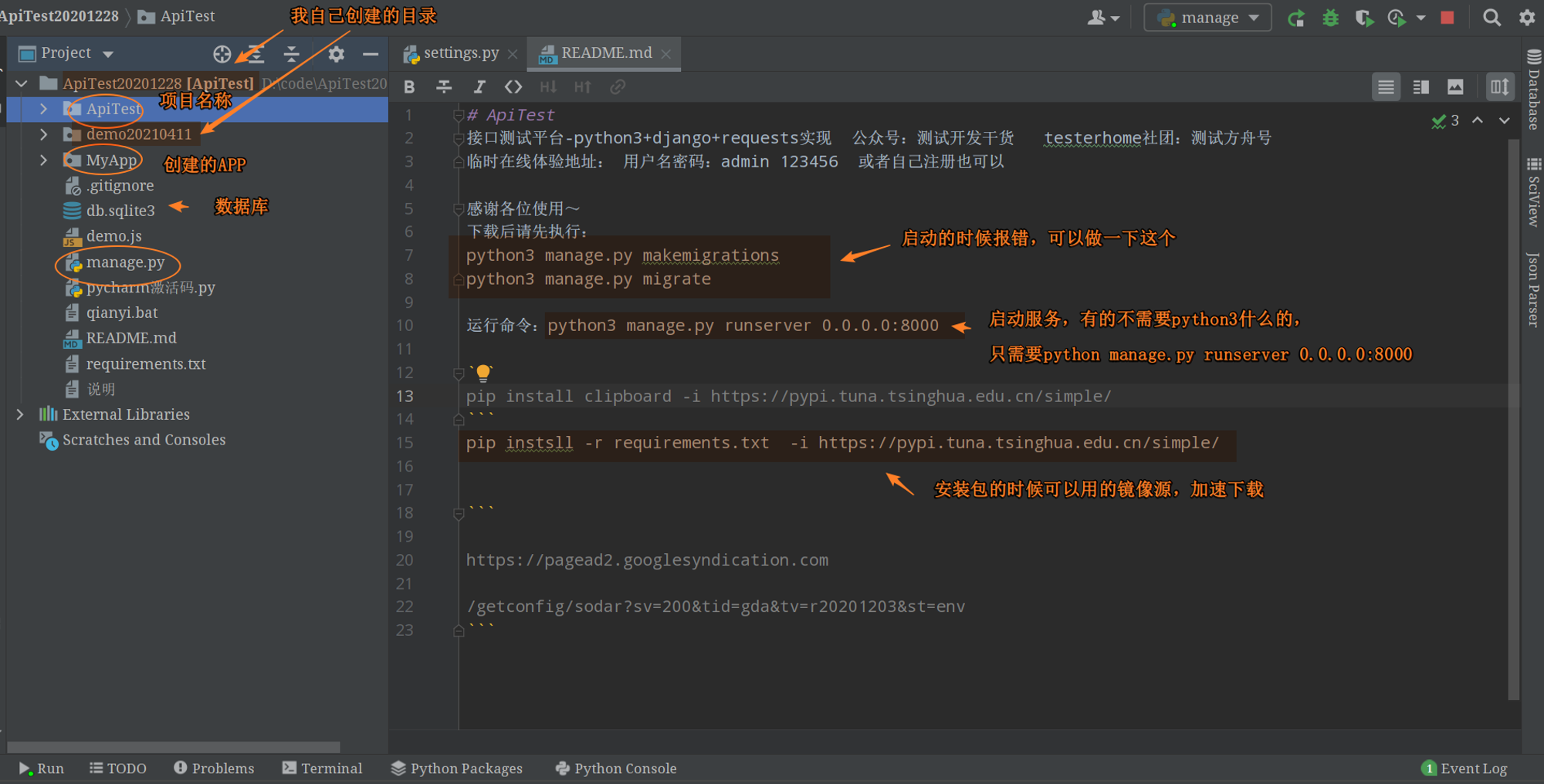Click the inspections checkmark widget showing 3

coord(1445,120)
